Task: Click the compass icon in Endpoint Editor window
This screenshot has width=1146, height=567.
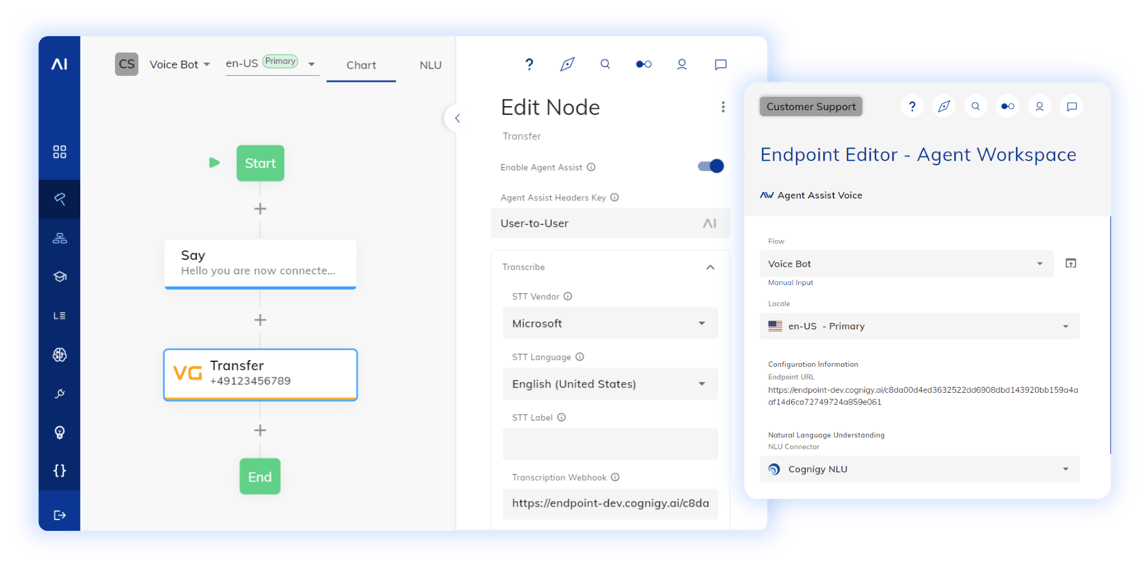Action: point(944,107)
